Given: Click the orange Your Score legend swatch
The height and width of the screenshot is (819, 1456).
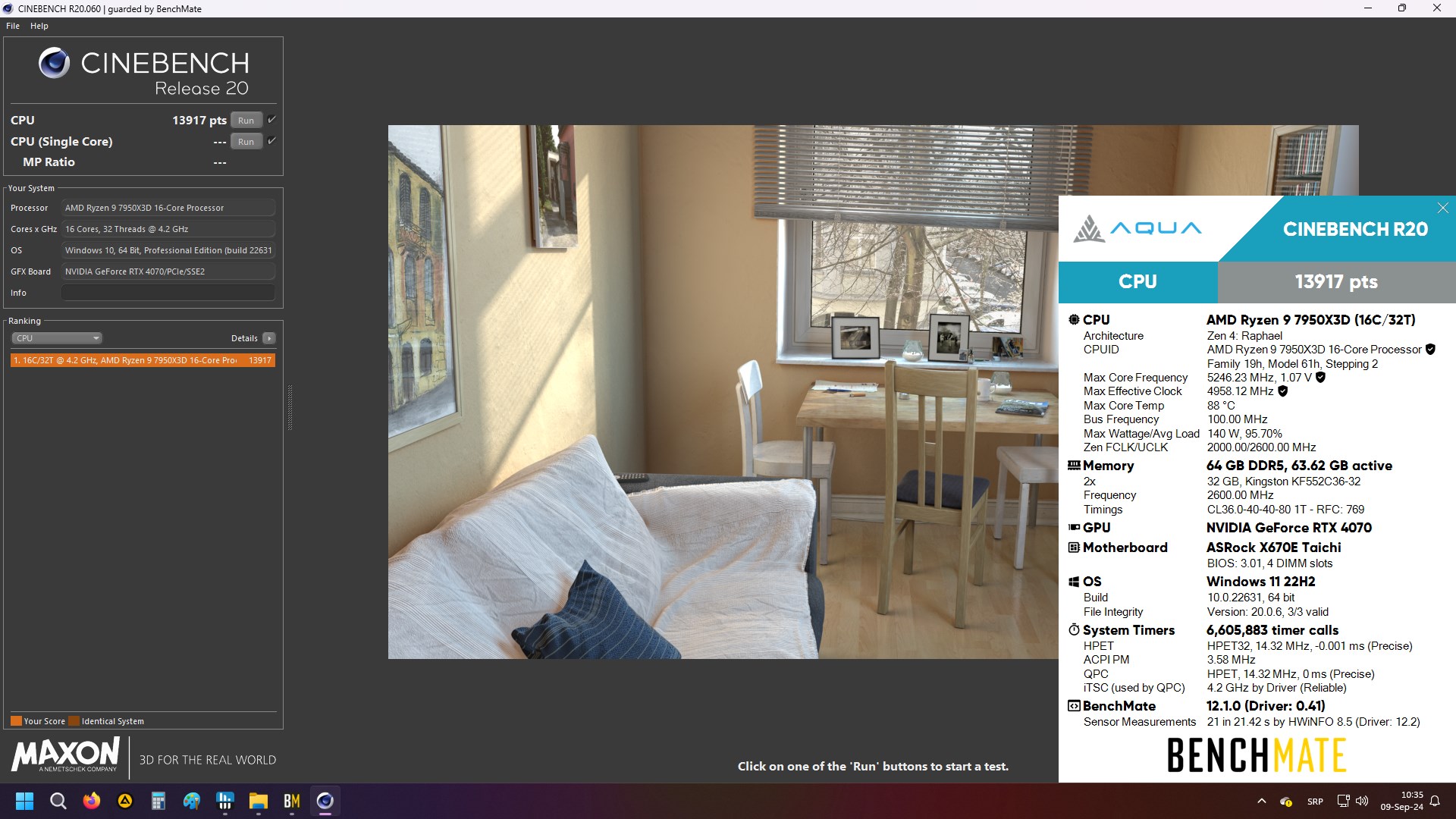Looking at the screenshot, I should 16,721.
